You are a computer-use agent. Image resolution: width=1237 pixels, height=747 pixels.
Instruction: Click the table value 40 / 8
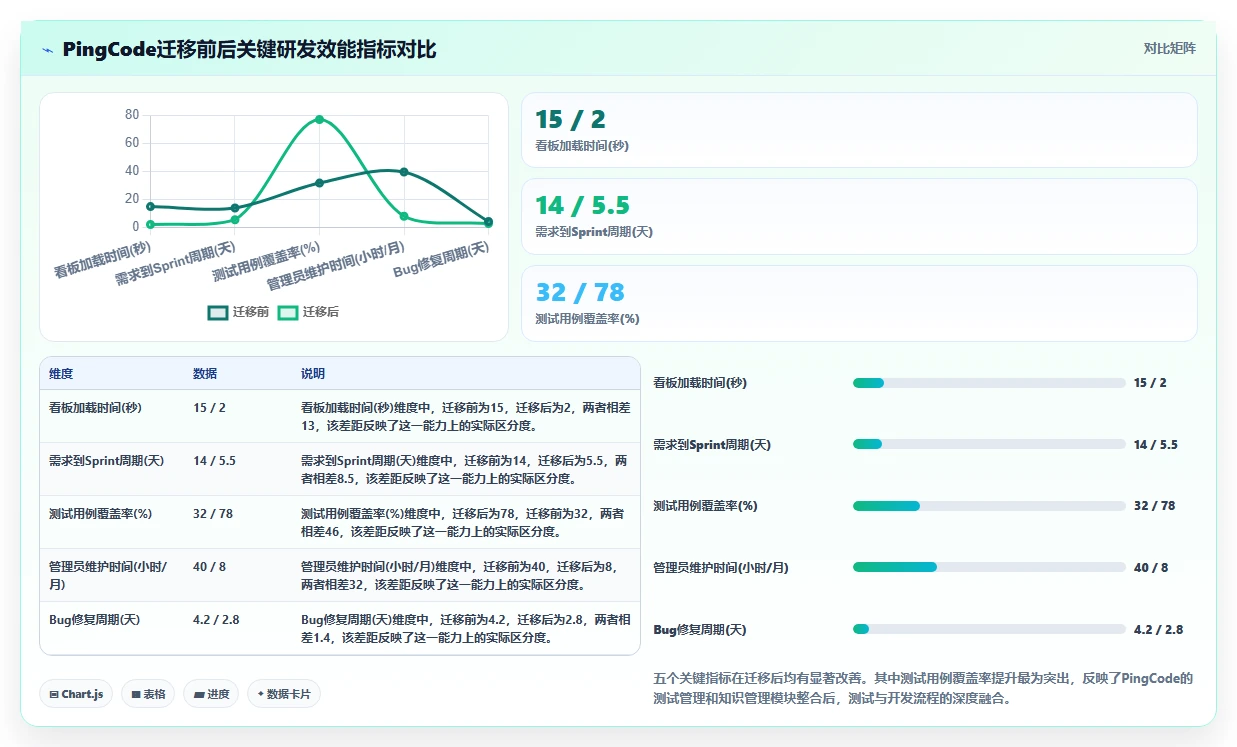pyautogui.click(x=209, y=567)
